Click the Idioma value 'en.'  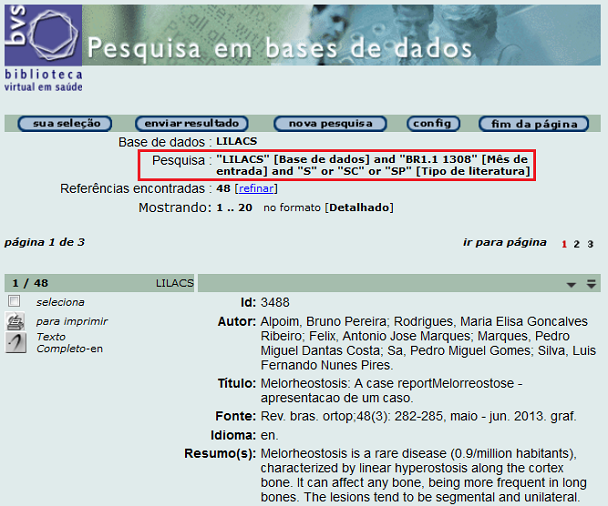(269, 435)
